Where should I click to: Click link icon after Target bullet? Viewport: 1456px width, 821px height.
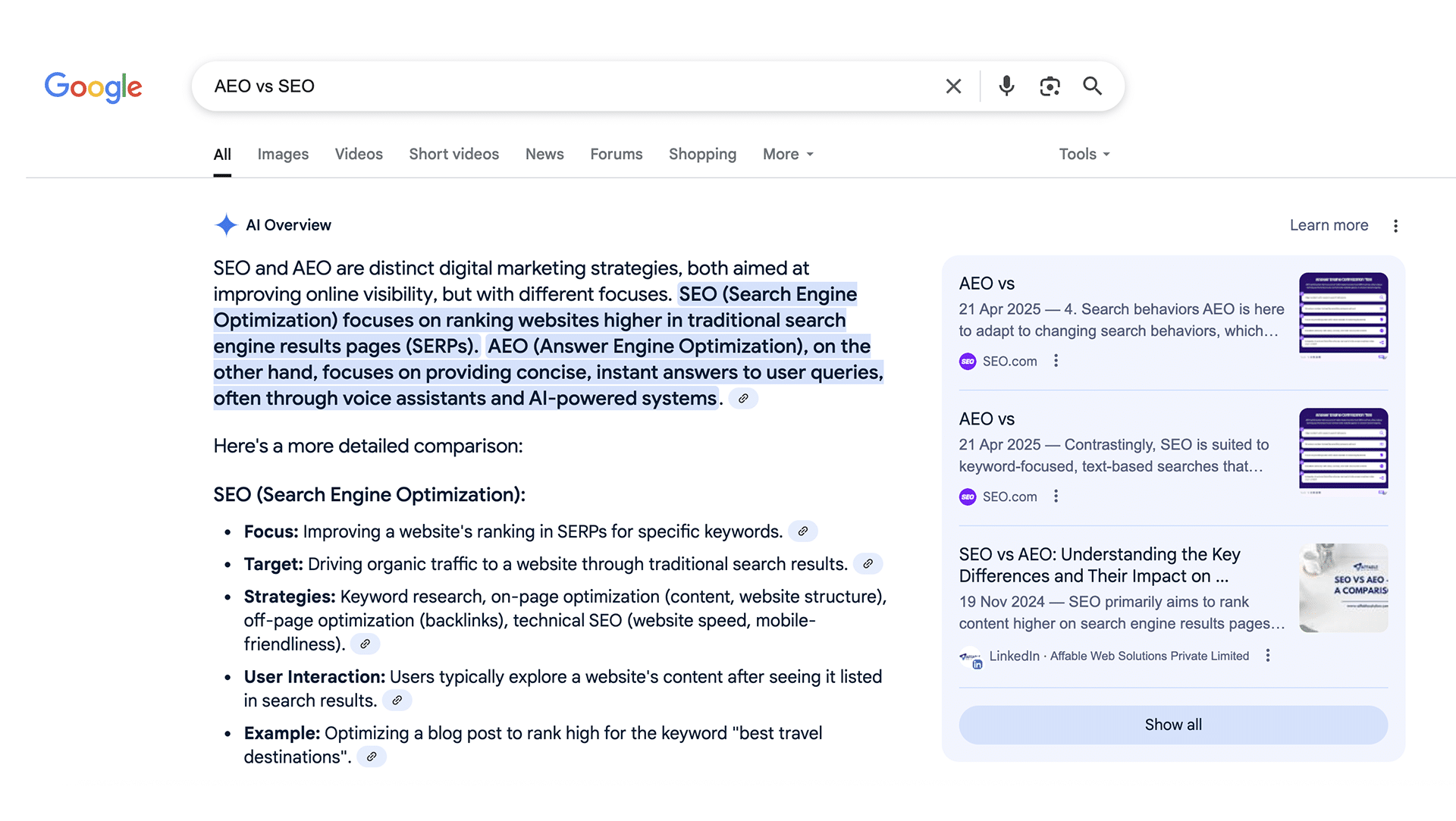868,564
